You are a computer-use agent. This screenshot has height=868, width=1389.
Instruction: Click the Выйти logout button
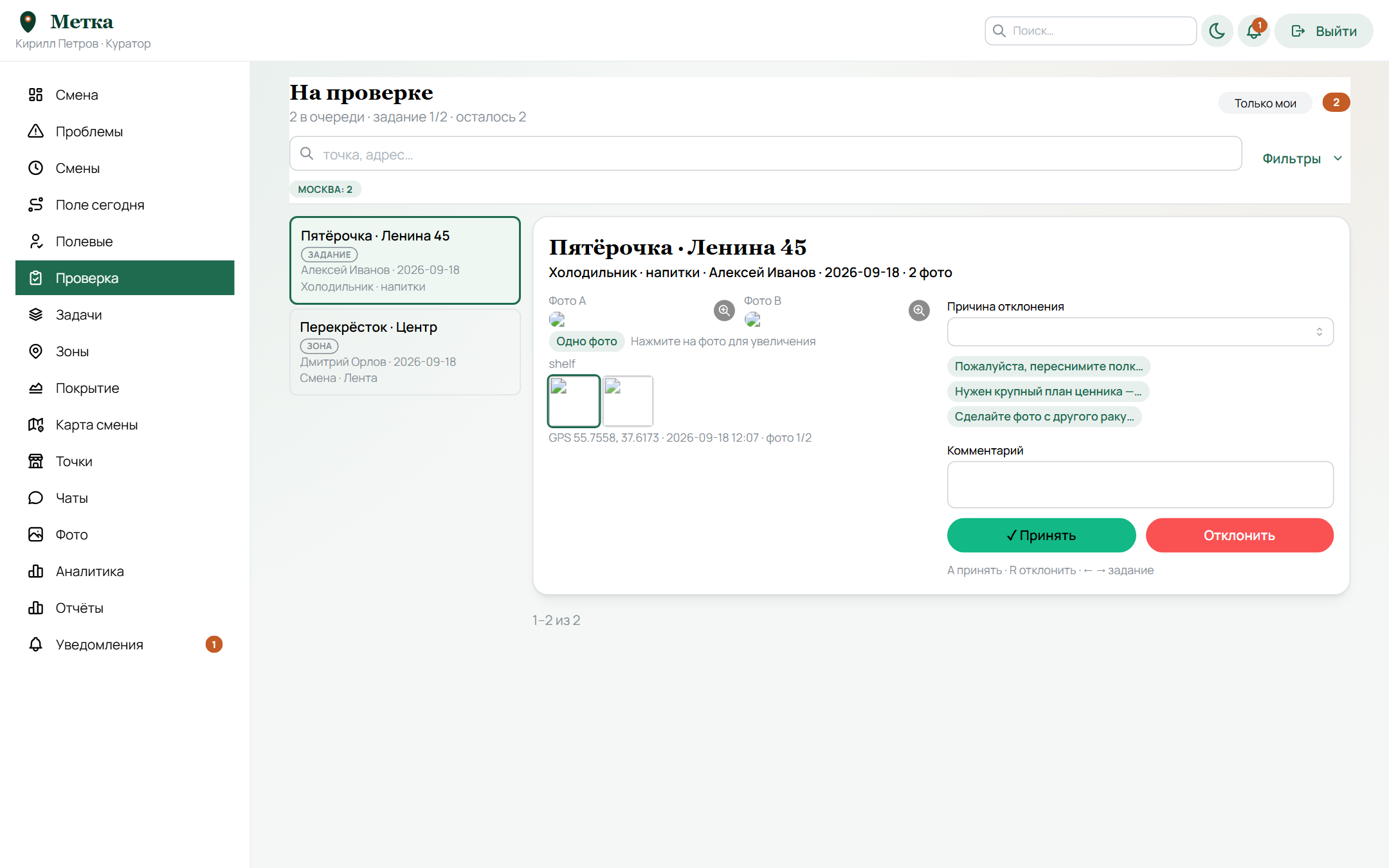[x=1323, y=31]
